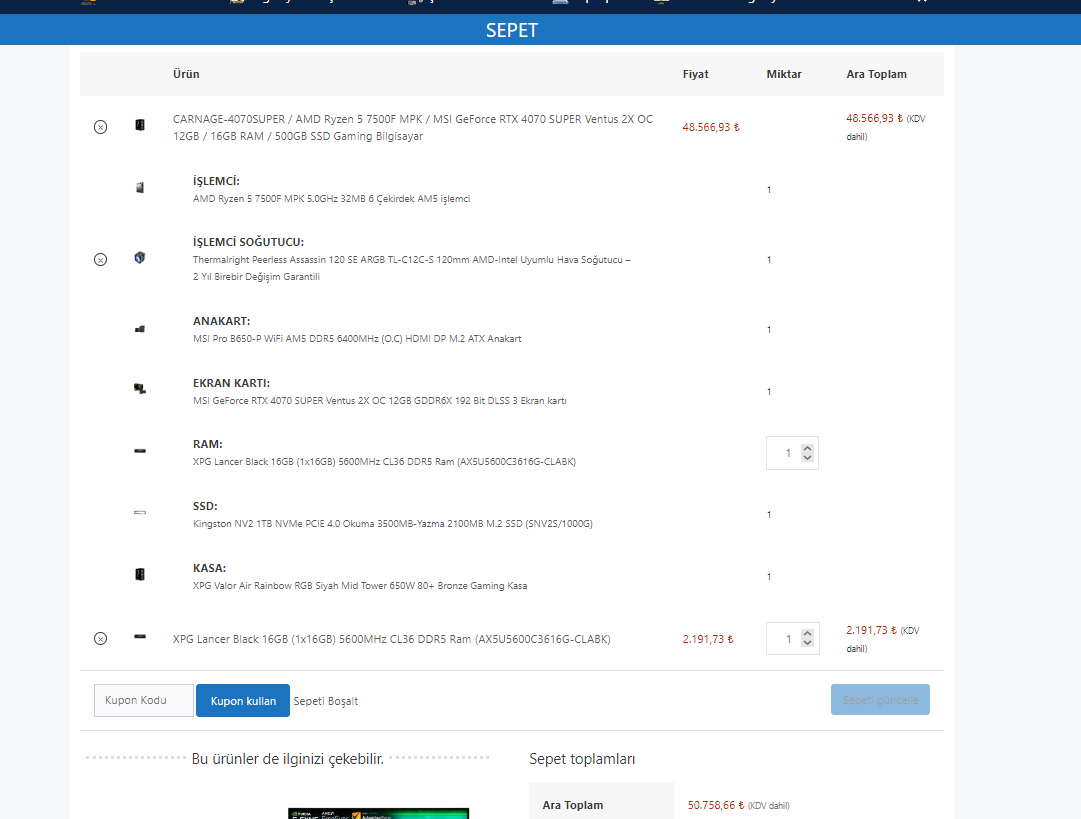Click into the Kupon Kodu field
This screenshot has height=819, width=1081.
pyautogui.click(x=143, y=700)
